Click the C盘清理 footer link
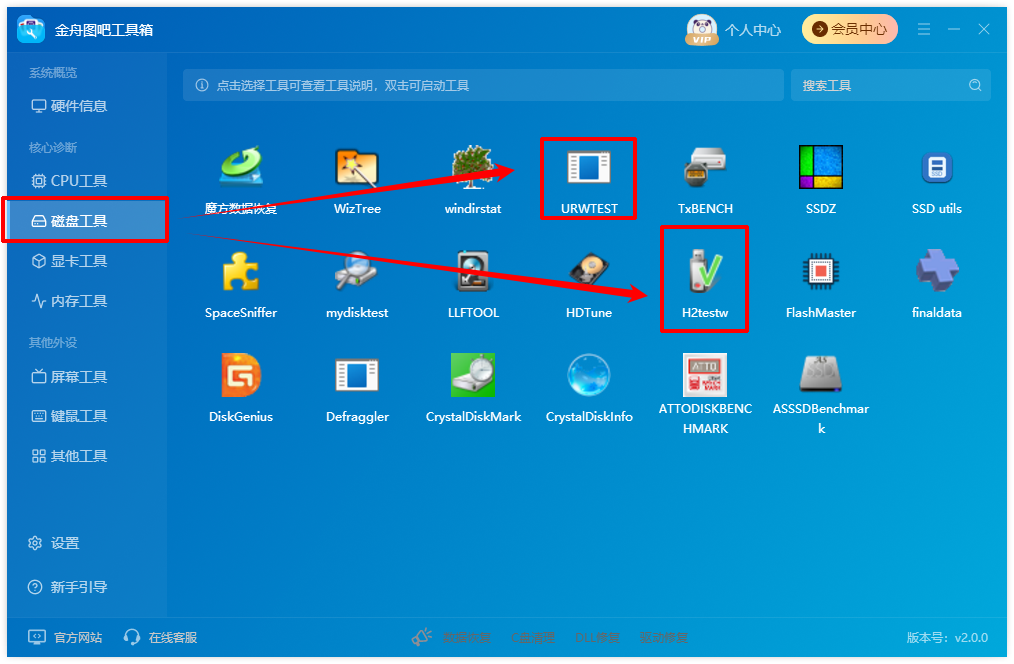The height and width of the screenshot is (664, 1014). pos(533,637)
